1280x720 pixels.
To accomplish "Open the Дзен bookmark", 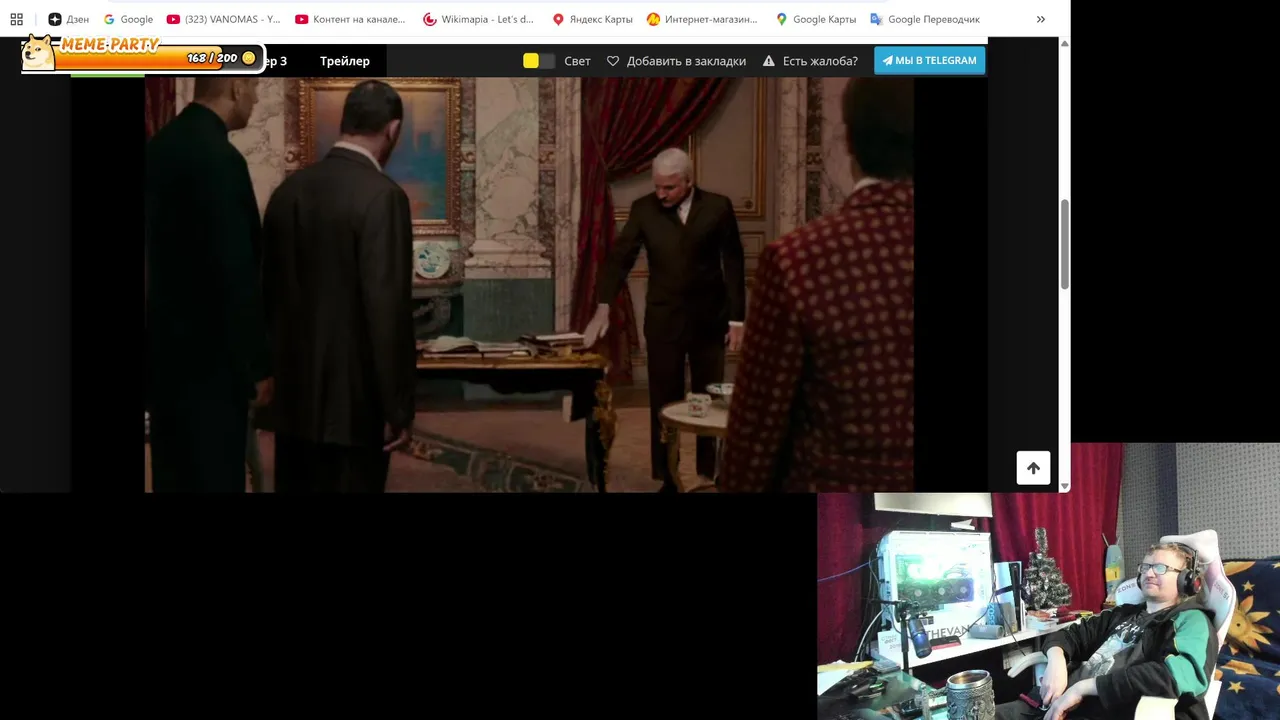I will click(68, 19).
